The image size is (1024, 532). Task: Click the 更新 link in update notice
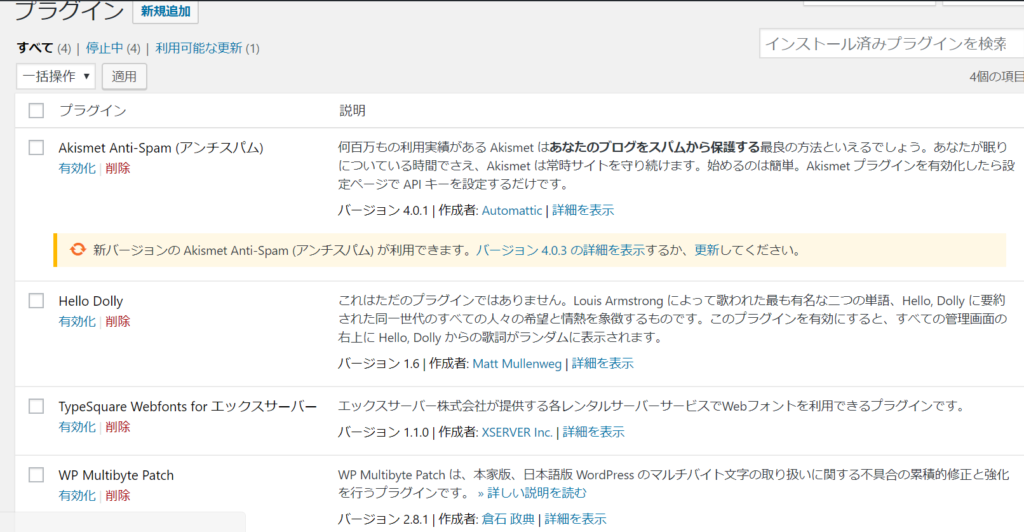[x=707, y=250]
